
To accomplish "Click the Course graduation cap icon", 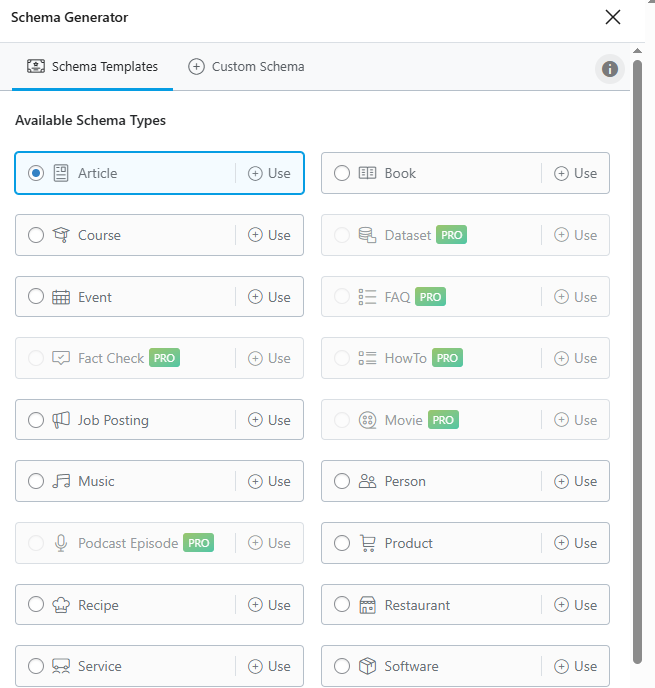I will (61, 235).
